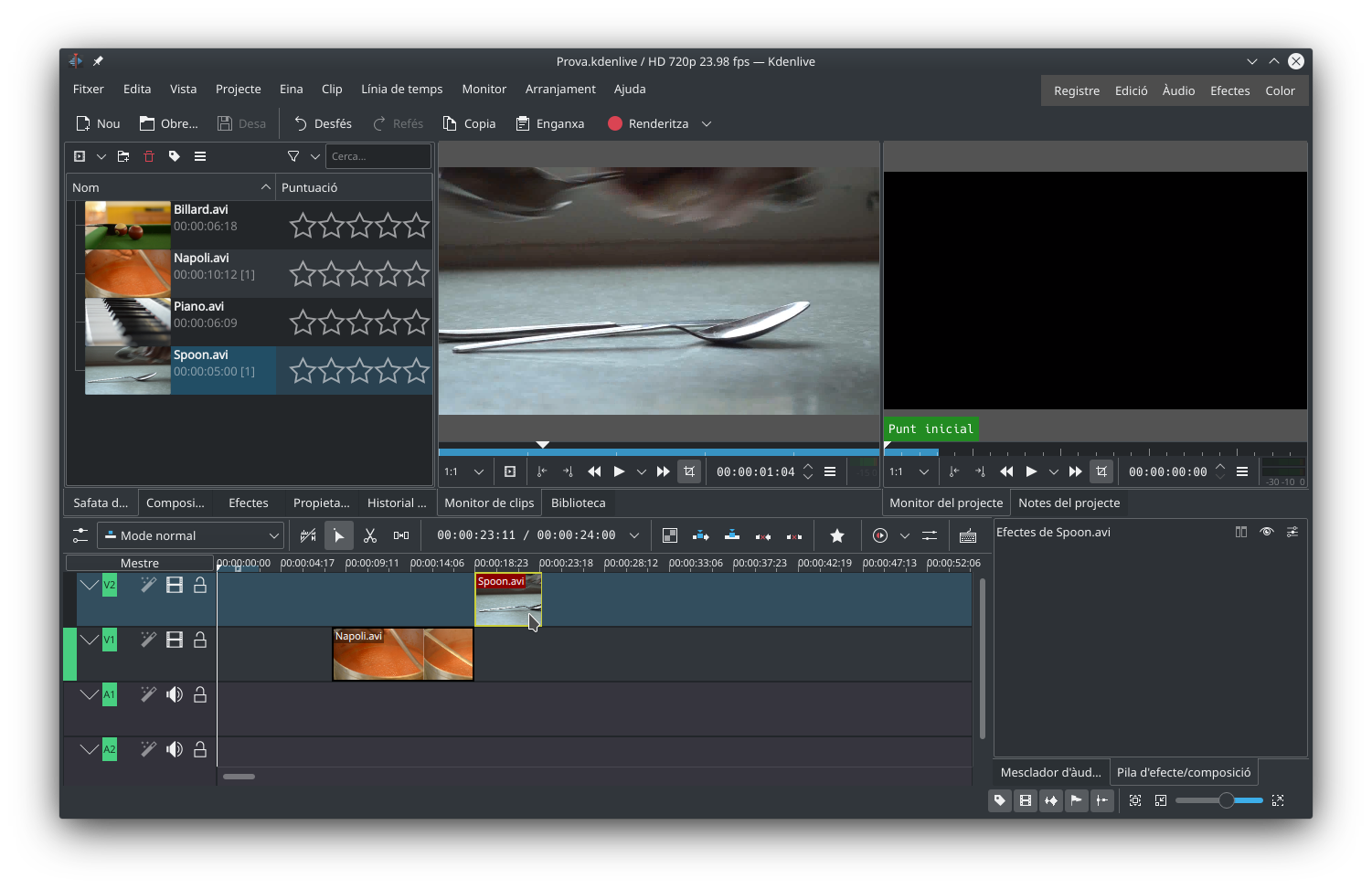Open the tag icon in project bin toolbar
1372x889 pixels.
[175, 156]
